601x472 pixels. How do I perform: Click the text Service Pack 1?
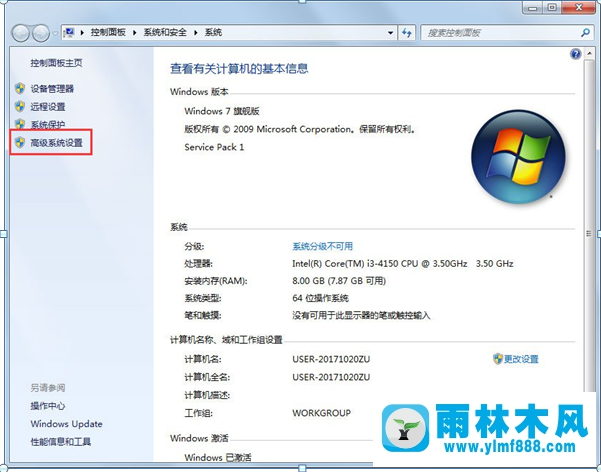coord(214,147)
